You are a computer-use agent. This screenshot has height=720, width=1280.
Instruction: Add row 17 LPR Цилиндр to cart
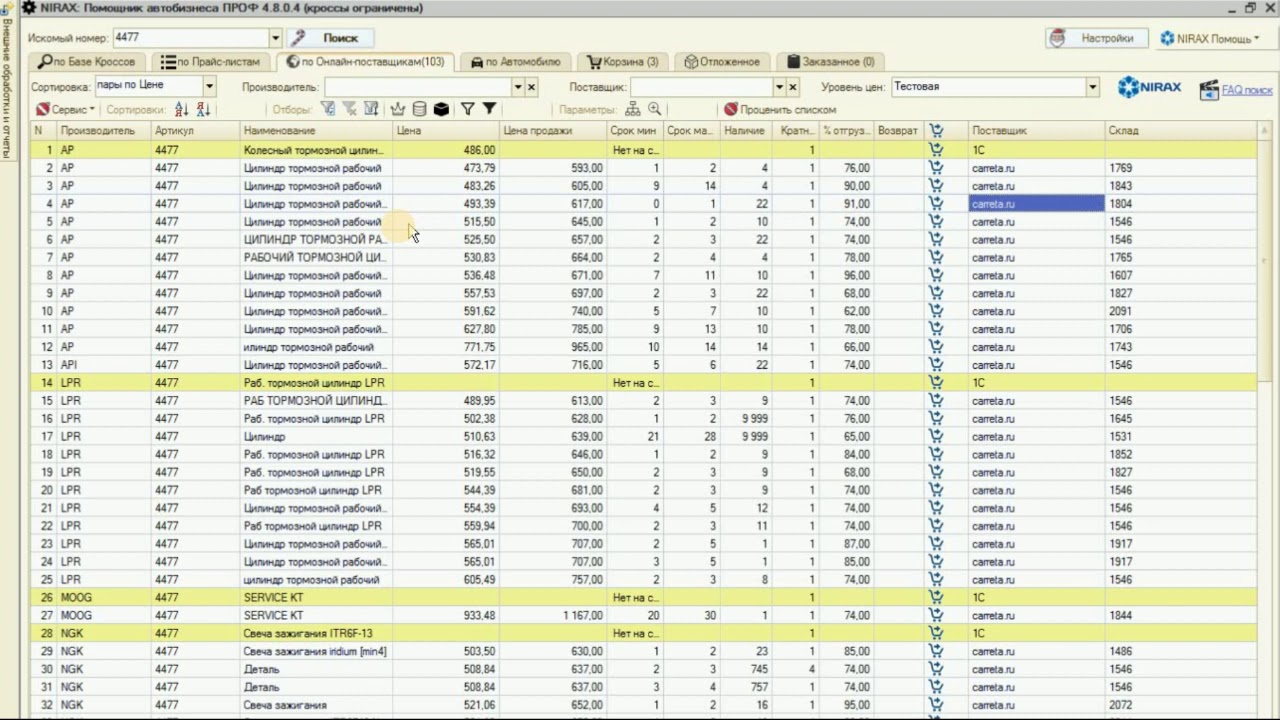pyautogui.click(x=936, y=436)
